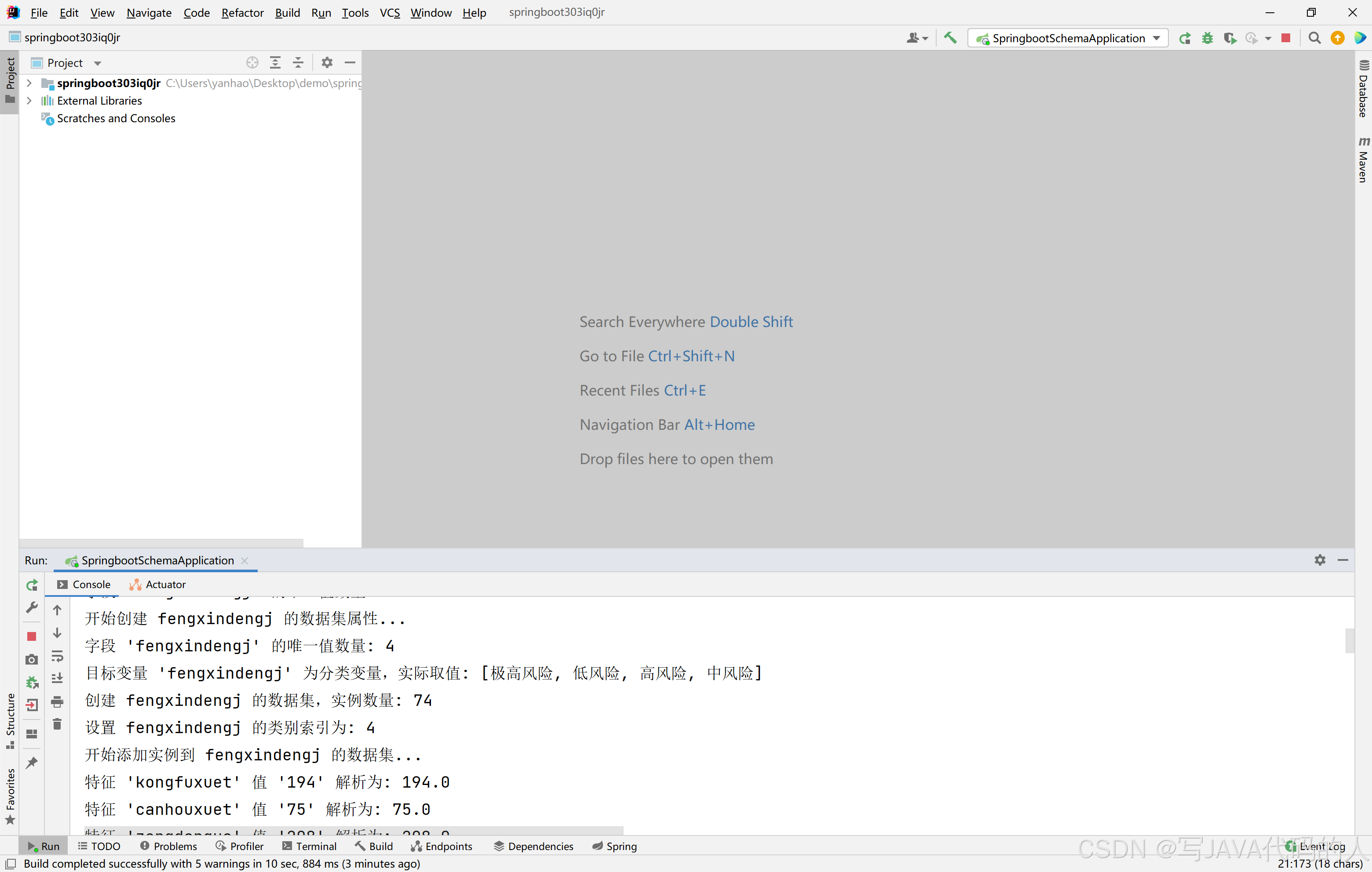This screenshot has width=1372, height=872.
Task: Click the console horizontal scrollbar
Action: [354, 830]
